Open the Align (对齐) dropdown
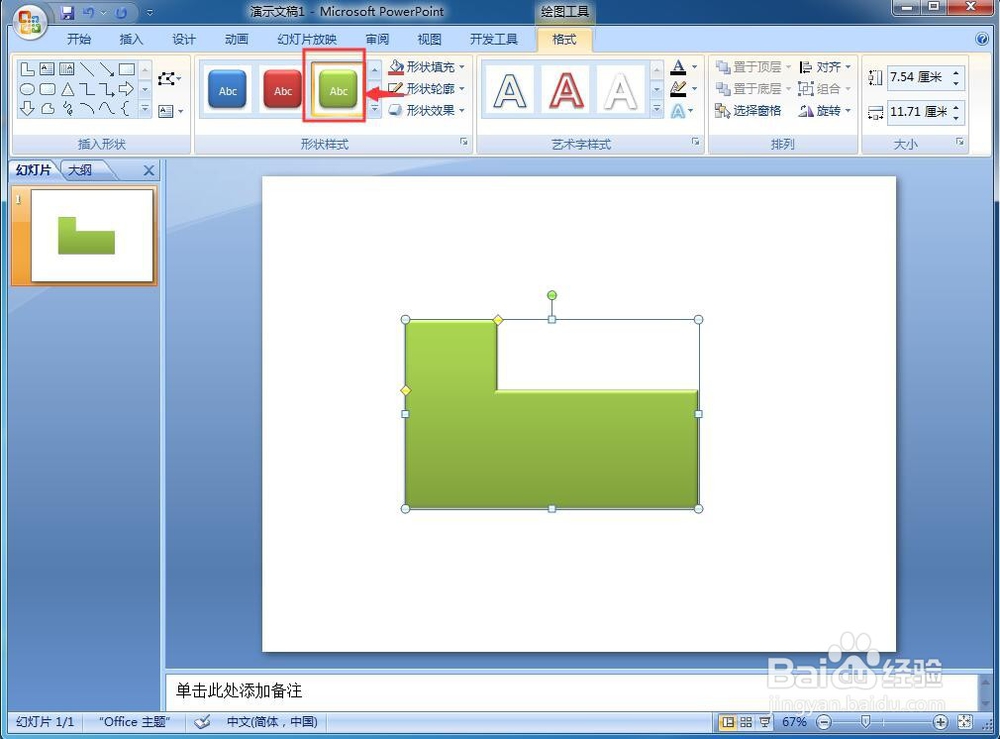Image resolution: width=1000 pixels, height=739 pixels. 825,67
